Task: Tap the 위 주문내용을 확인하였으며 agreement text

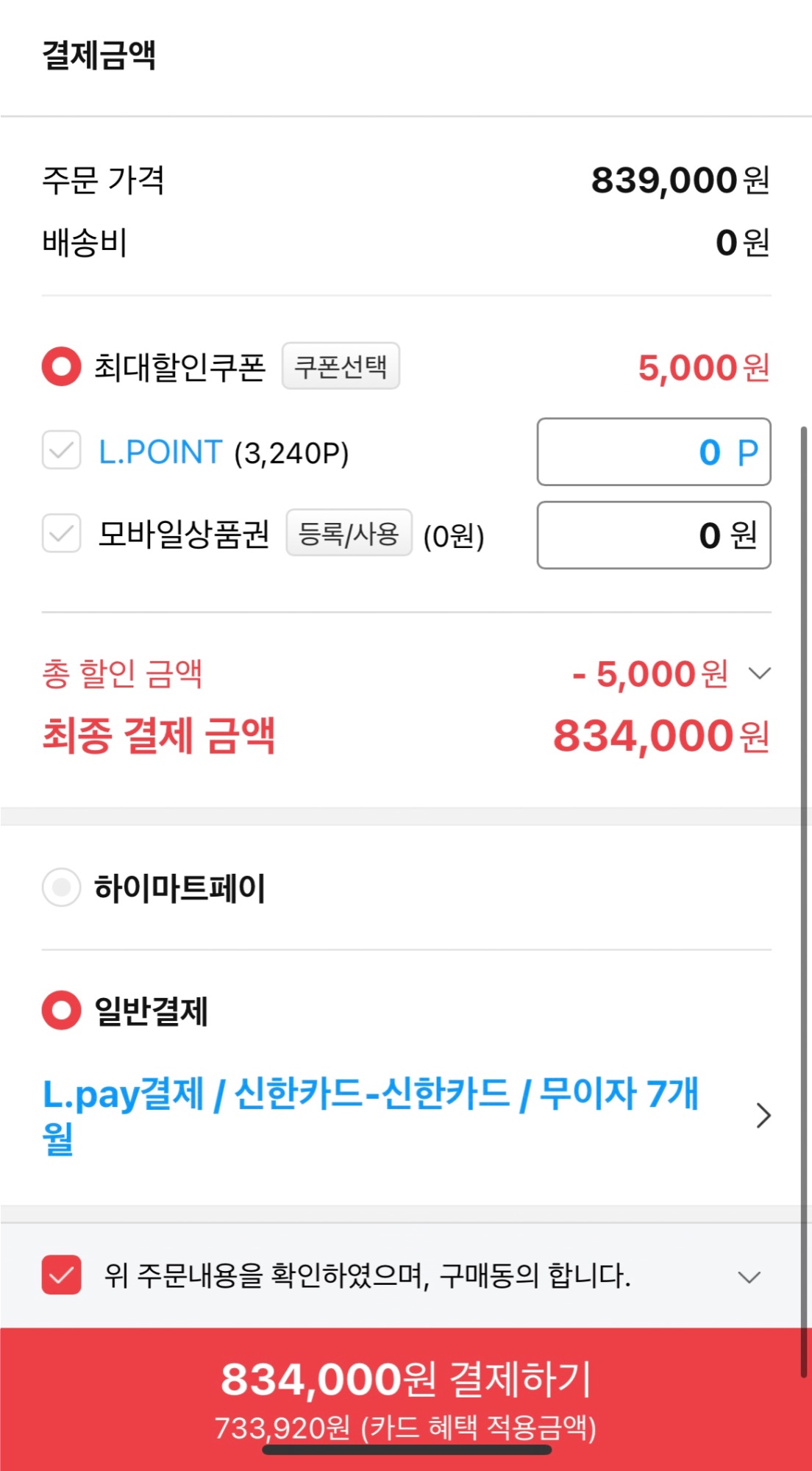Action: click(x=367, y=1275)
